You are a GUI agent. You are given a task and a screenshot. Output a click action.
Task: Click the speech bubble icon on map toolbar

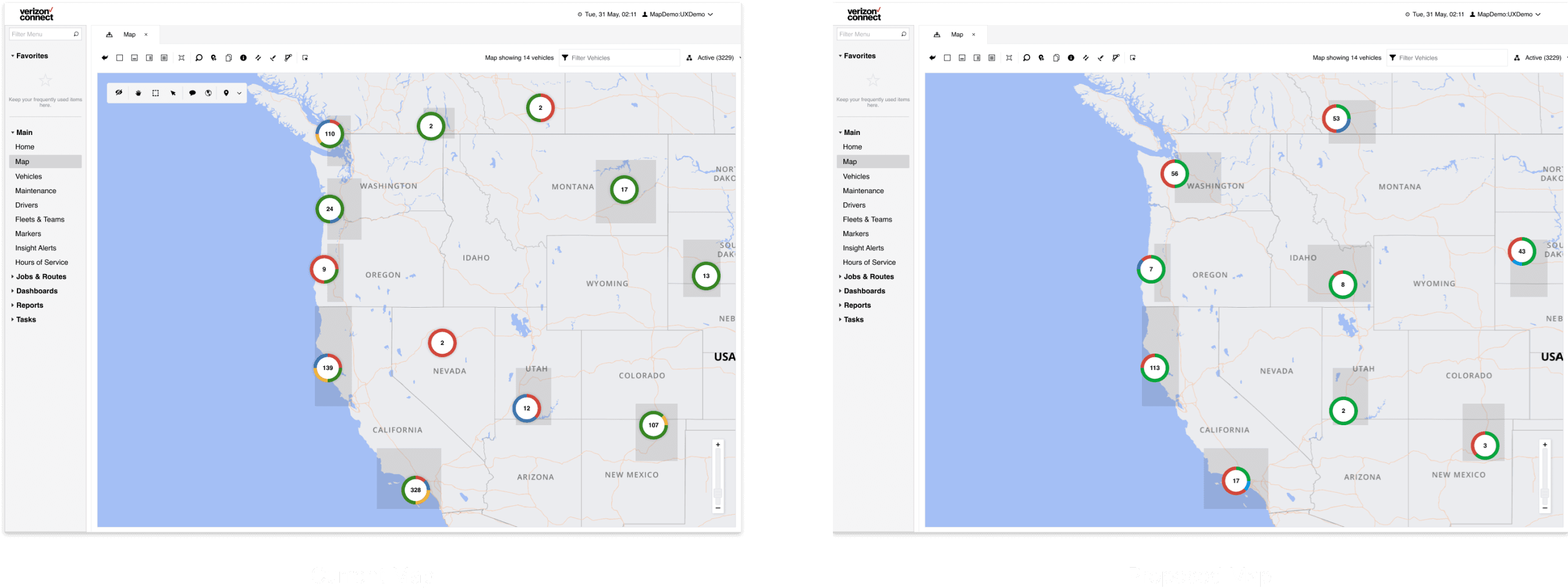tap(192, 93)
